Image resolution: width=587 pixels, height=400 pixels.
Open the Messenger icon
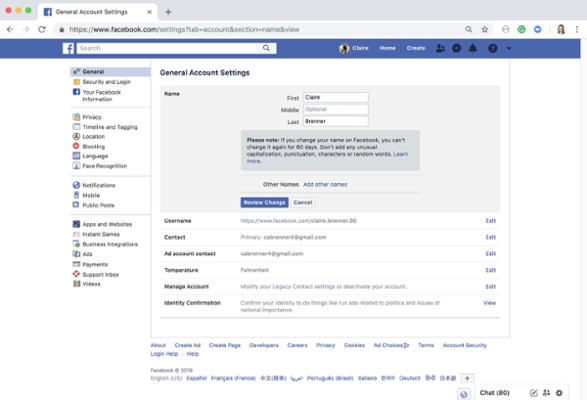(456, 48)
